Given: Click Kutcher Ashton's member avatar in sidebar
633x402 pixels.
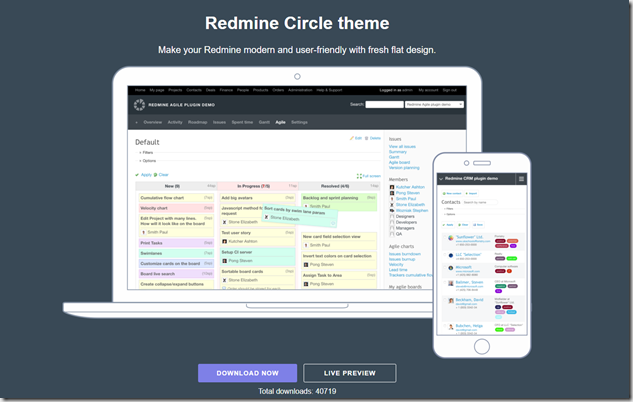Looking at the screenshot, I should point(392,187).
